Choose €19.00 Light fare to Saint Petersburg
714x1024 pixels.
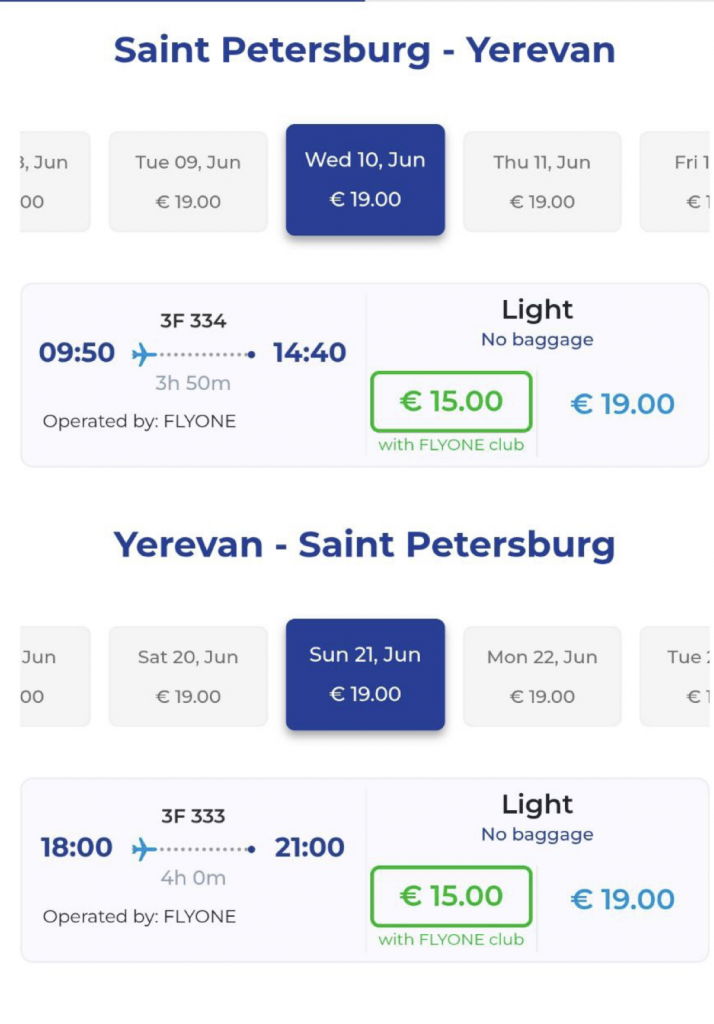622,899
